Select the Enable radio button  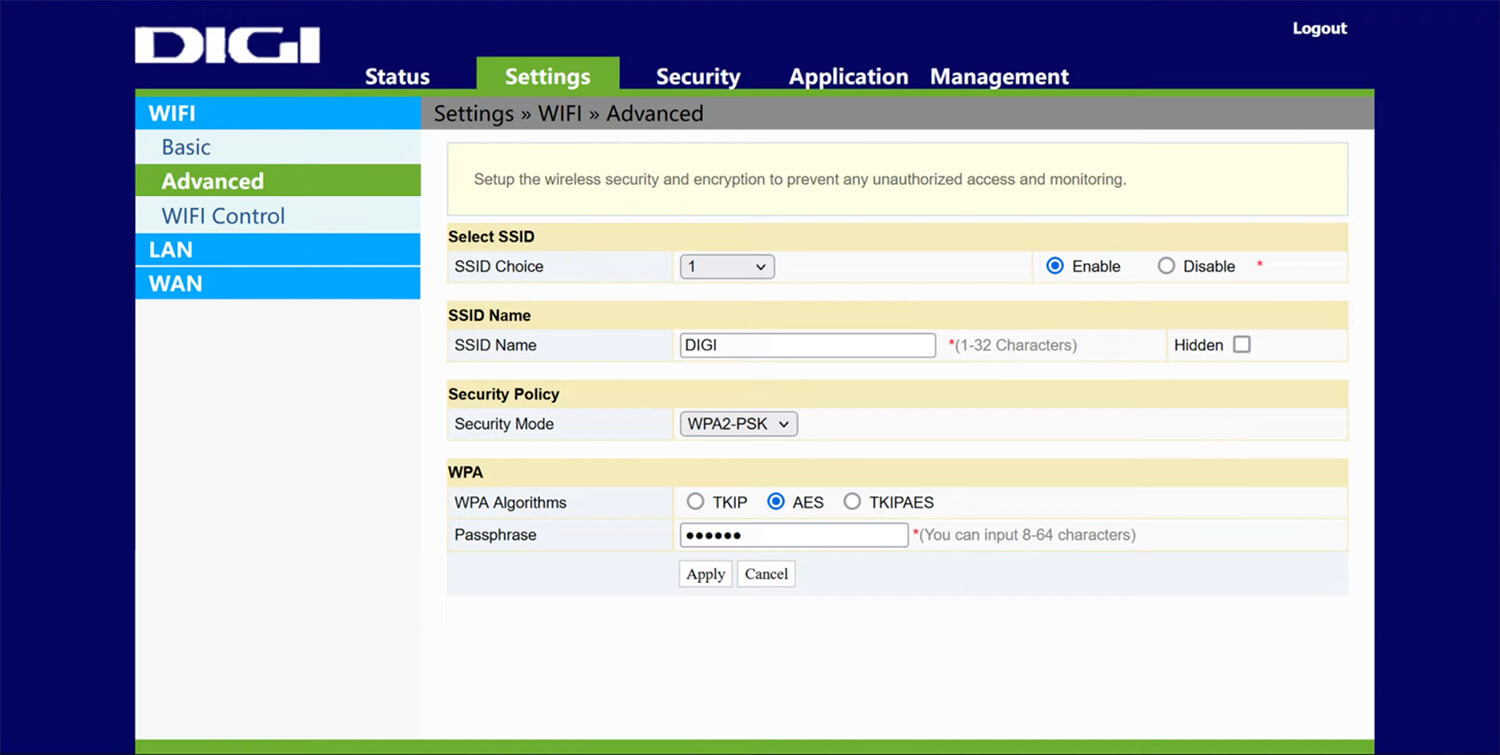[x=1054, y=267]
